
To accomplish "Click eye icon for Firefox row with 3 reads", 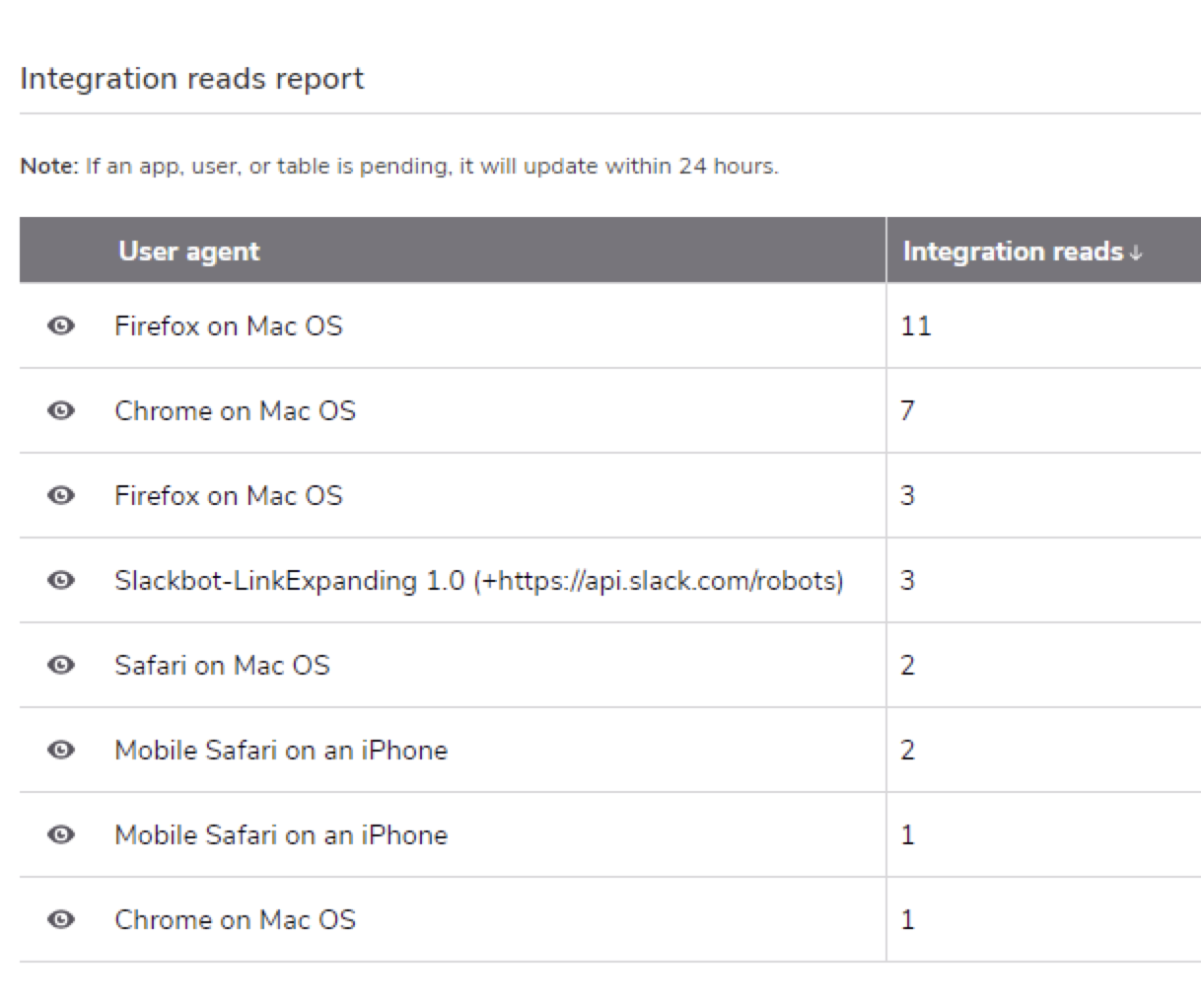I will point(61,496).
